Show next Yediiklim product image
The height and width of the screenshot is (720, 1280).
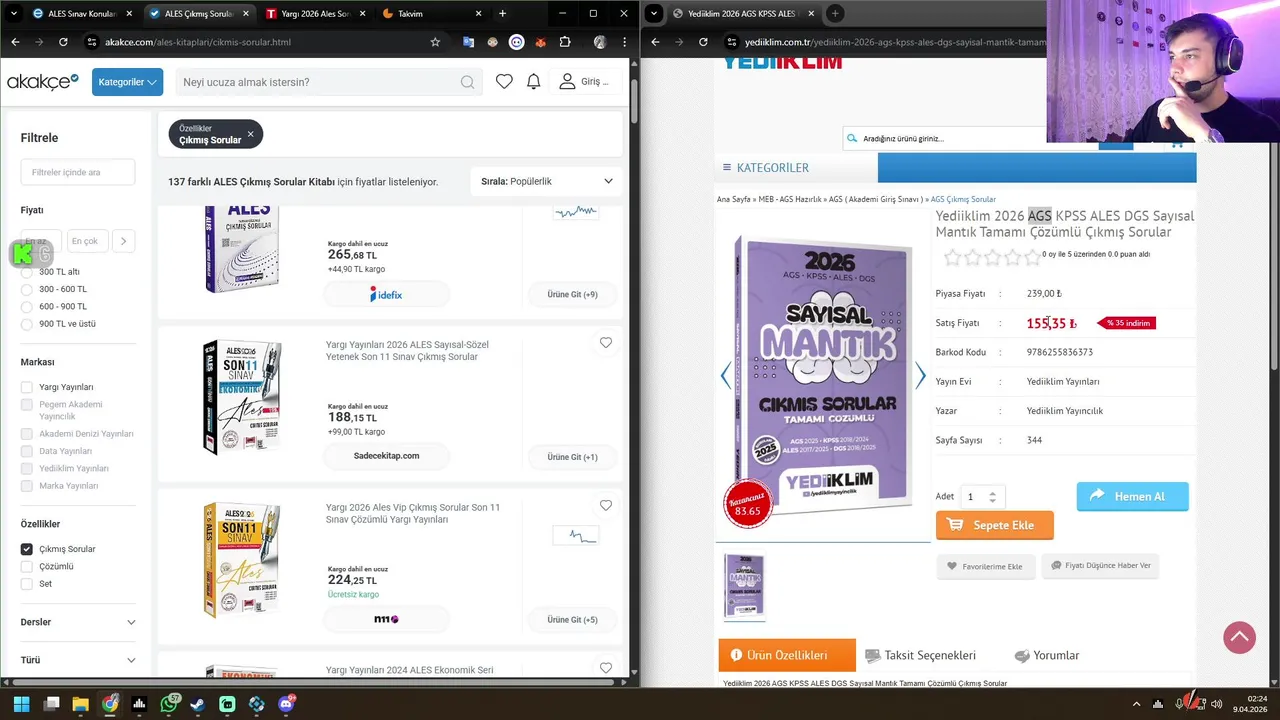(x=920, y=375)
